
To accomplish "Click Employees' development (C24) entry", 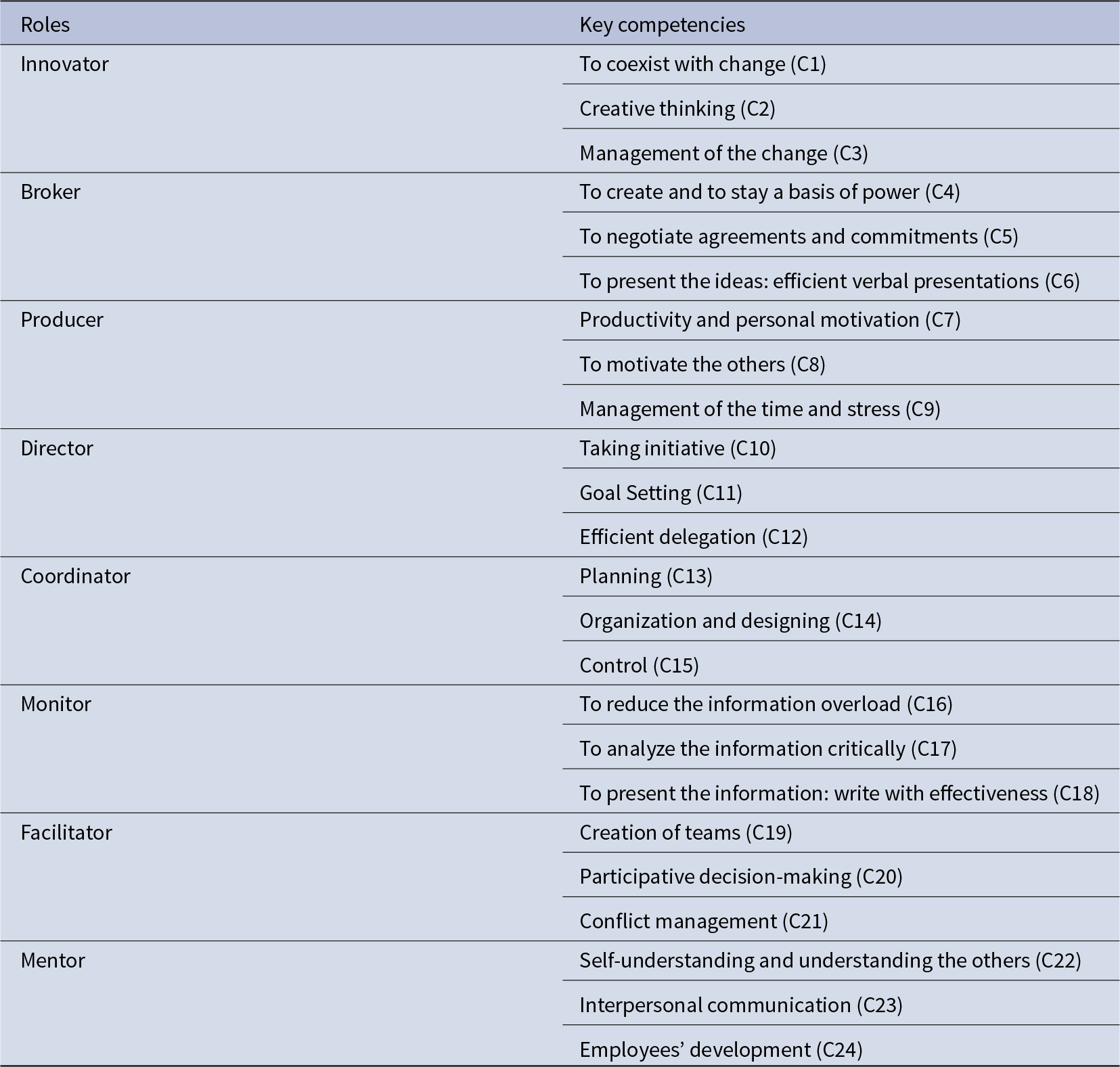I will pyautogui.click(x=721, y=1049).
